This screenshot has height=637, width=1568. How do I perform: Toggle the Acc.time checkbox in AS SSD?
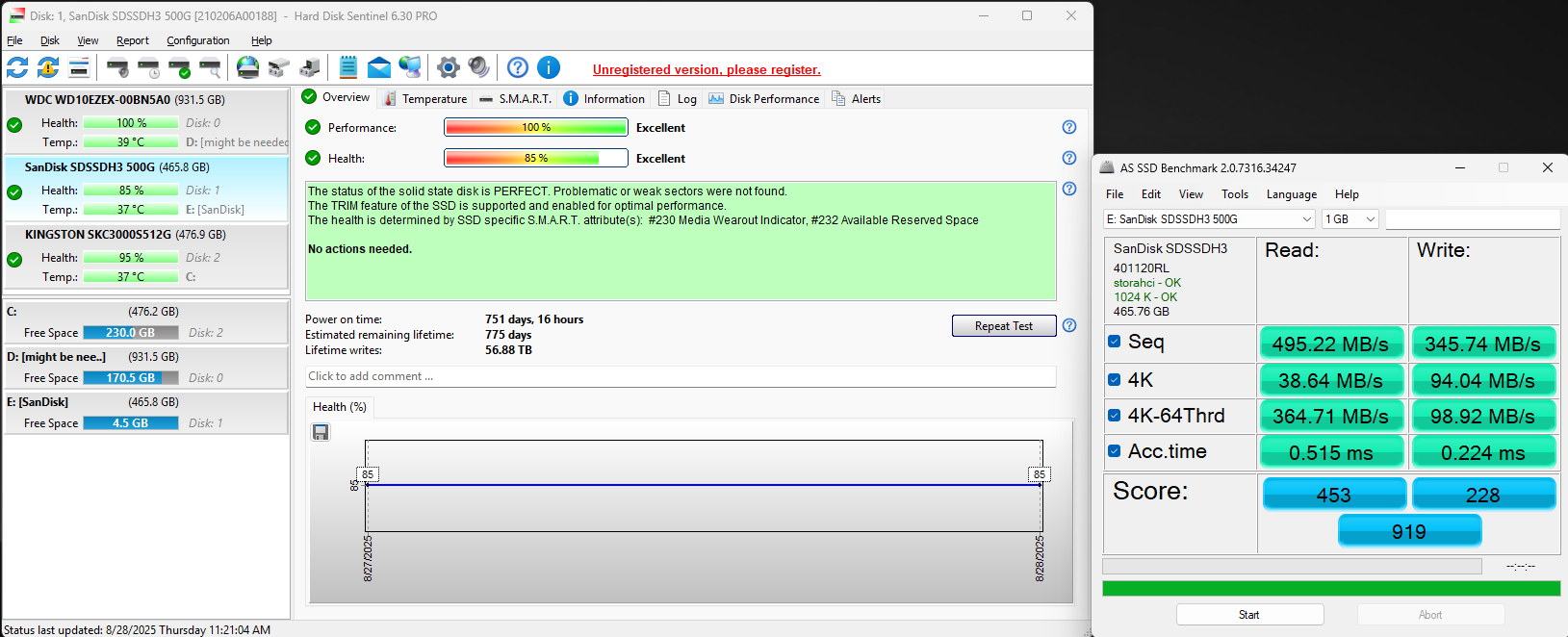(1114, 451)
